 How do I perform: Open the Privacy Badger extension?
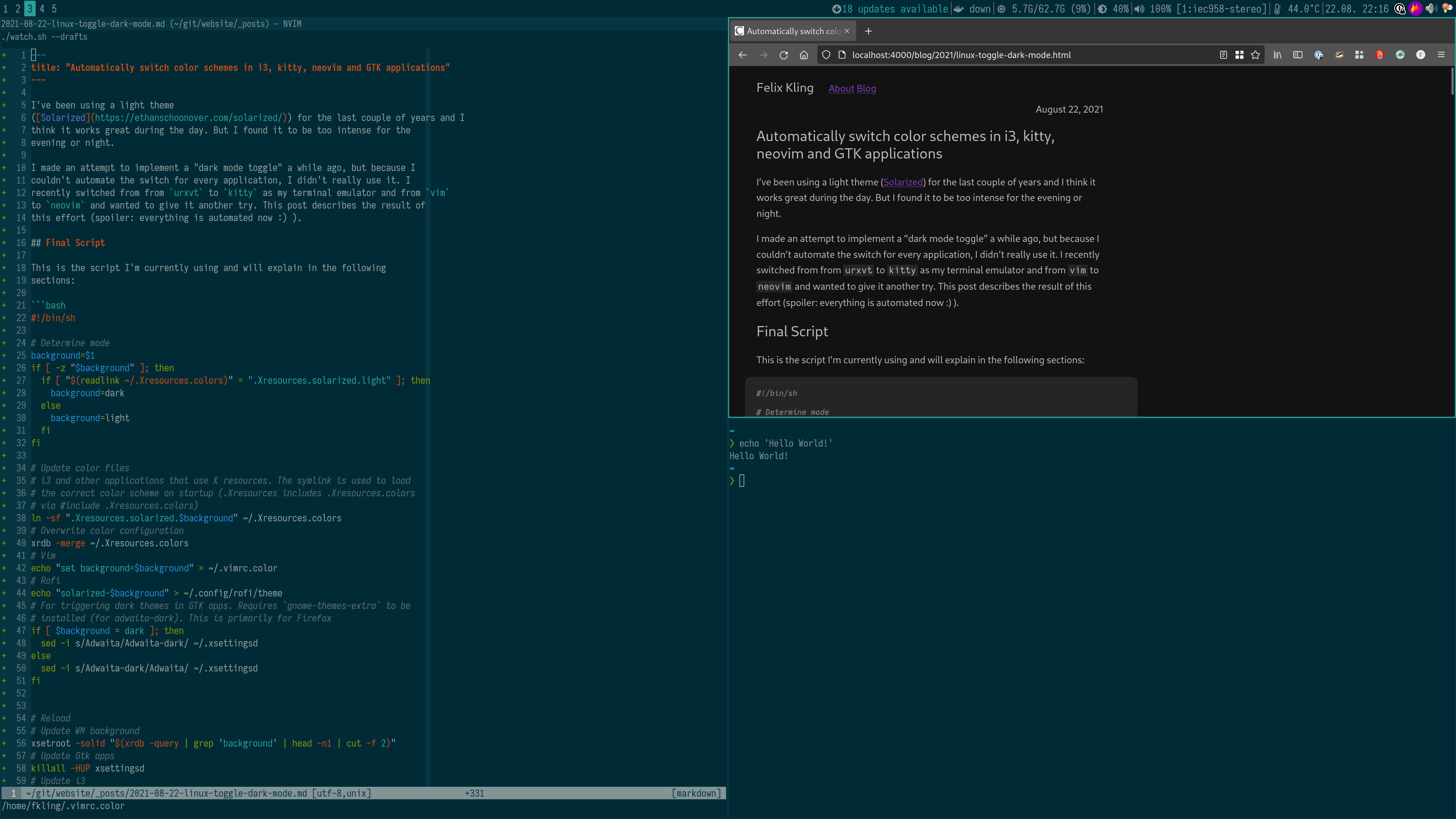pos(1339,55)
